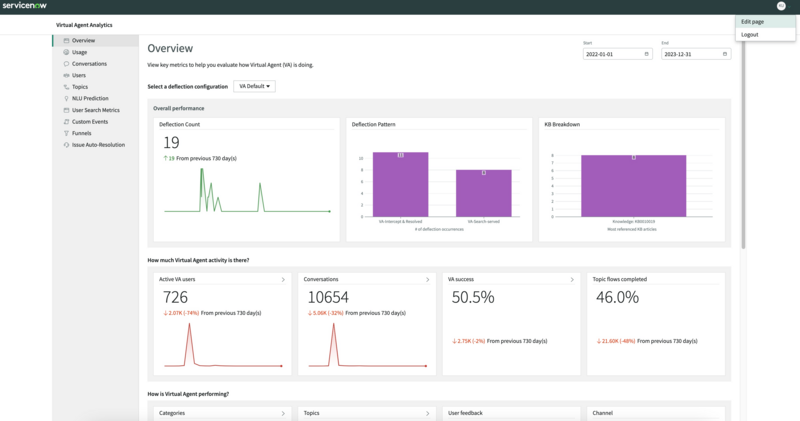800x421 pixels.
Task: Expand Categories card chevron
Action: click(283, 413)
